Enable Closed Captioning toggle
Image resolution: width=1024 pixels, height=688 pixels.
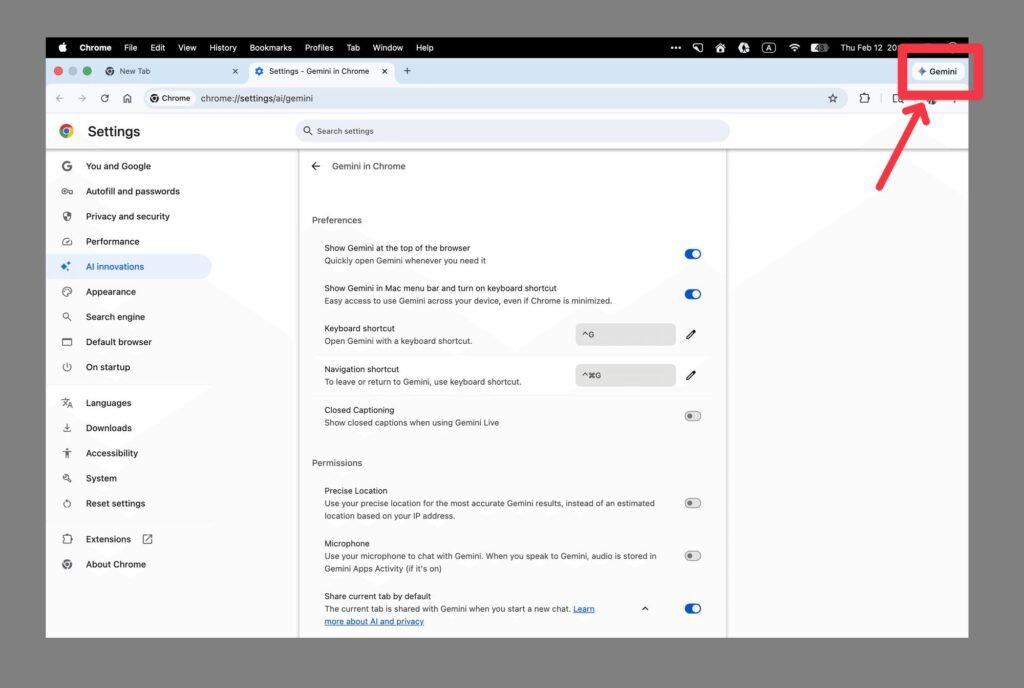692,416
